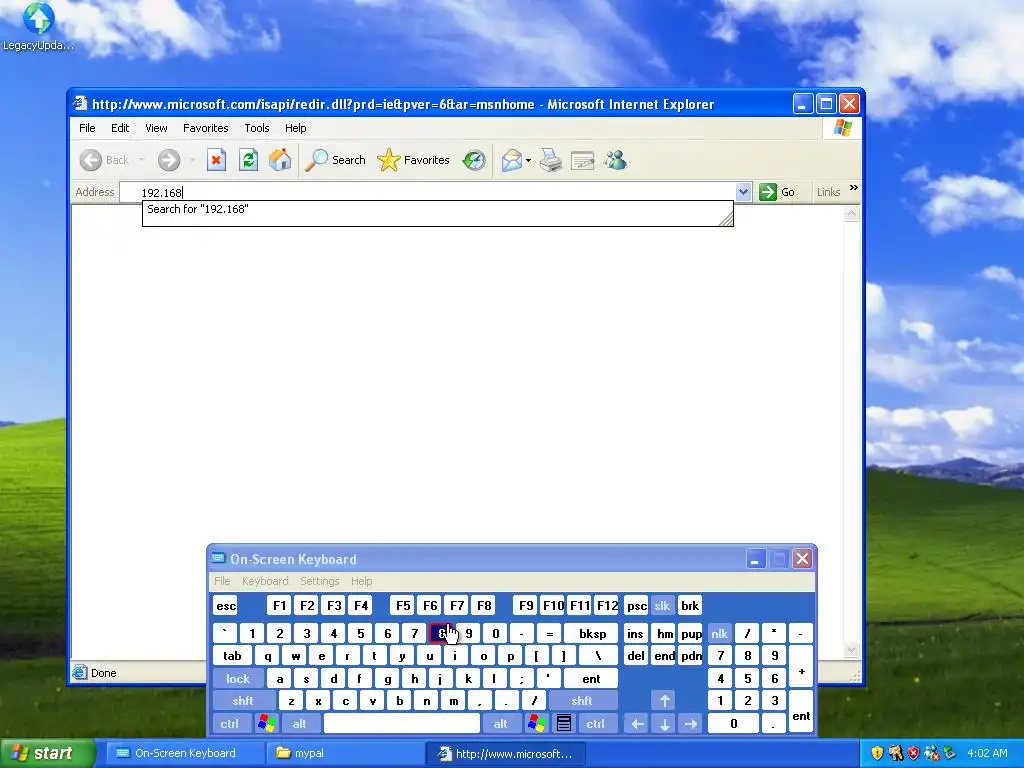This screenshot has height=768, width=1024.
Task: Click the Stop icon in IE toolbar
Action: 216,160
